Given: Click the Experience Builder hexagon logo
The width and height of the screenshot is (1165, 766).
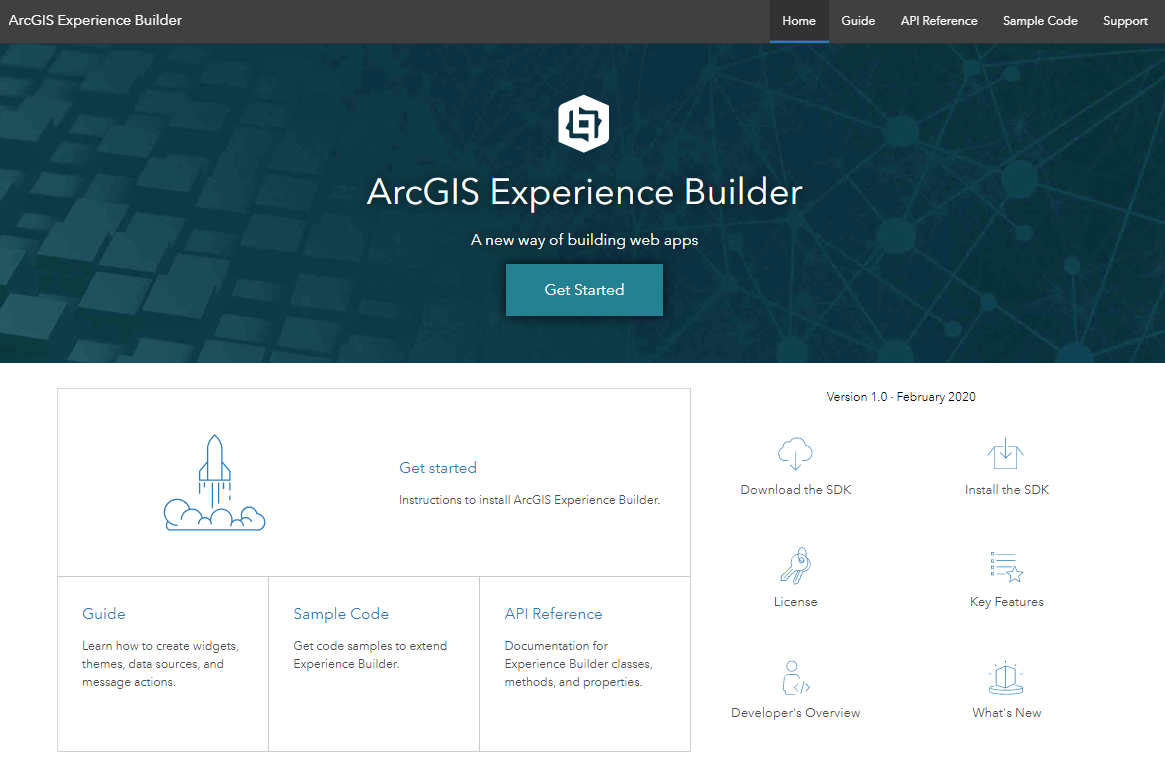Looking at the screenshot, I should 584,123.
